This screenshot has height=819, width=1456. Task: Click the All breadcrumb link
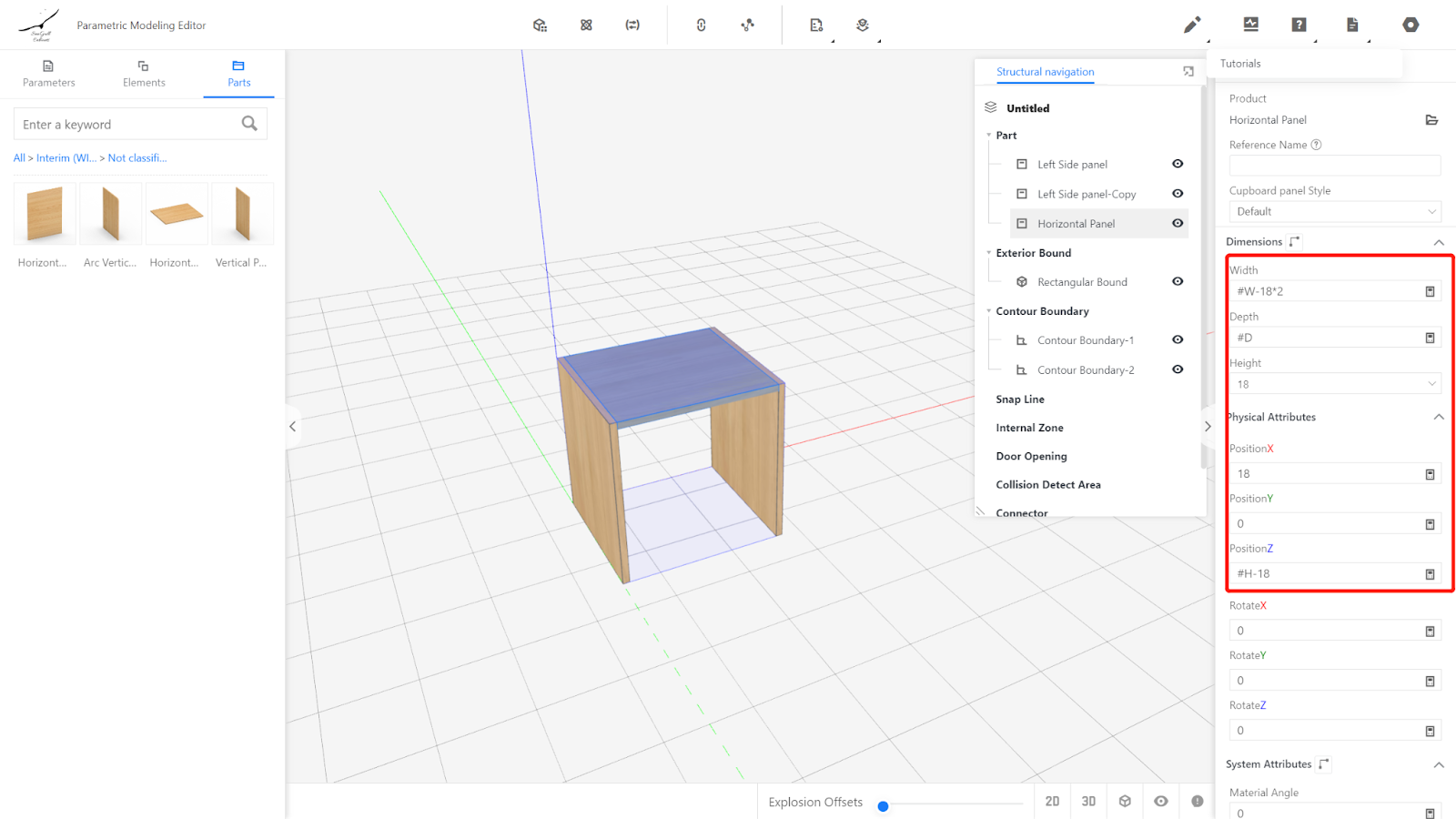[19, 158]
